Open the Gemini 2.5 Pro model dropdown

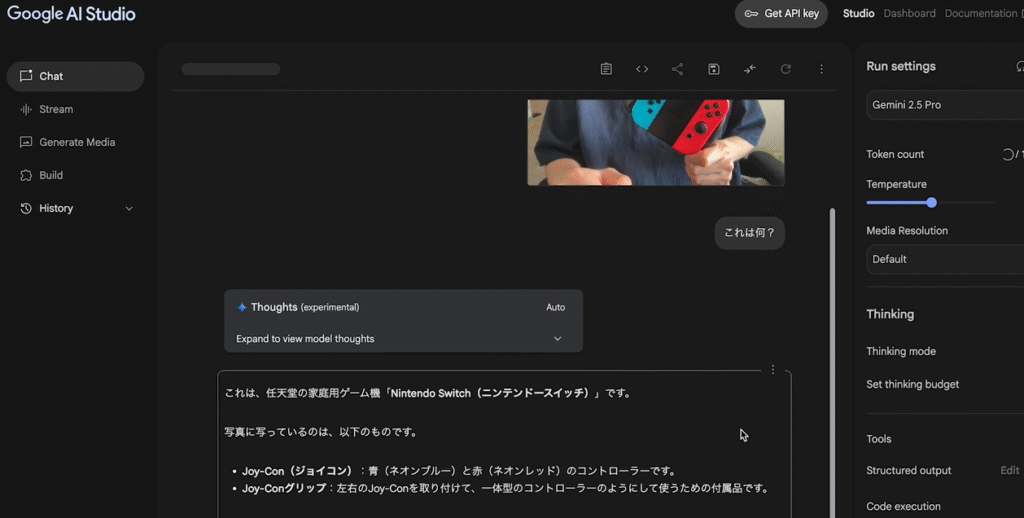click(x=945, y=105)
